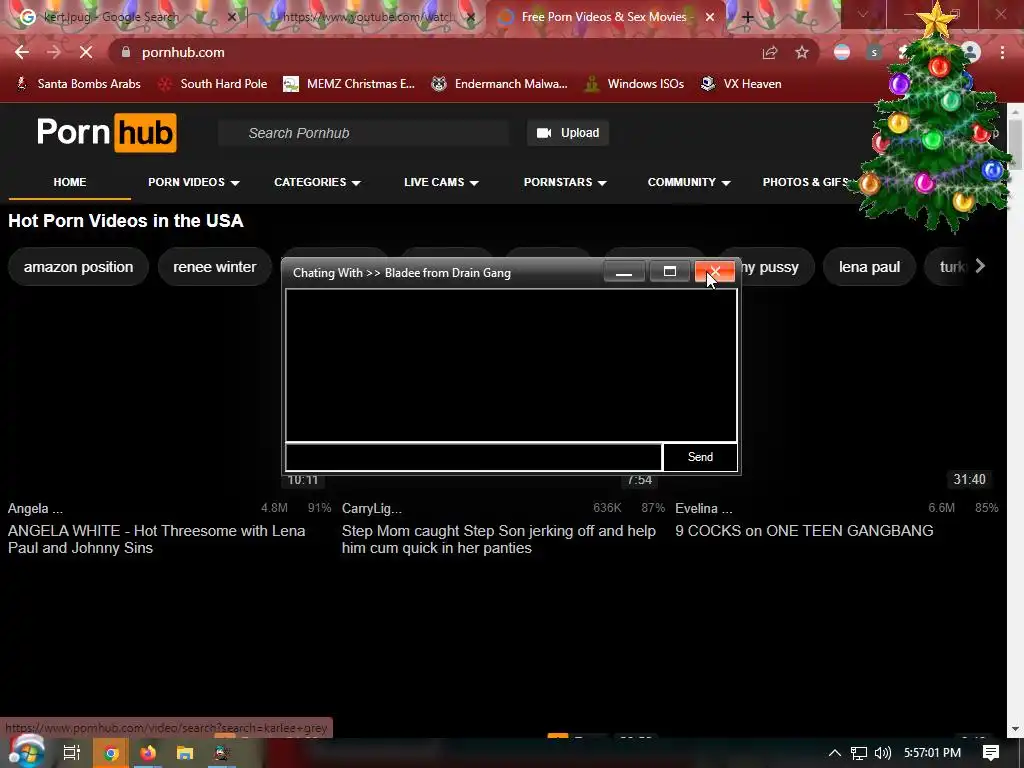The width and height of the screenshot is (1024, 768).
Task: Maximize the Bladee chat window
Action: [669, 272]
